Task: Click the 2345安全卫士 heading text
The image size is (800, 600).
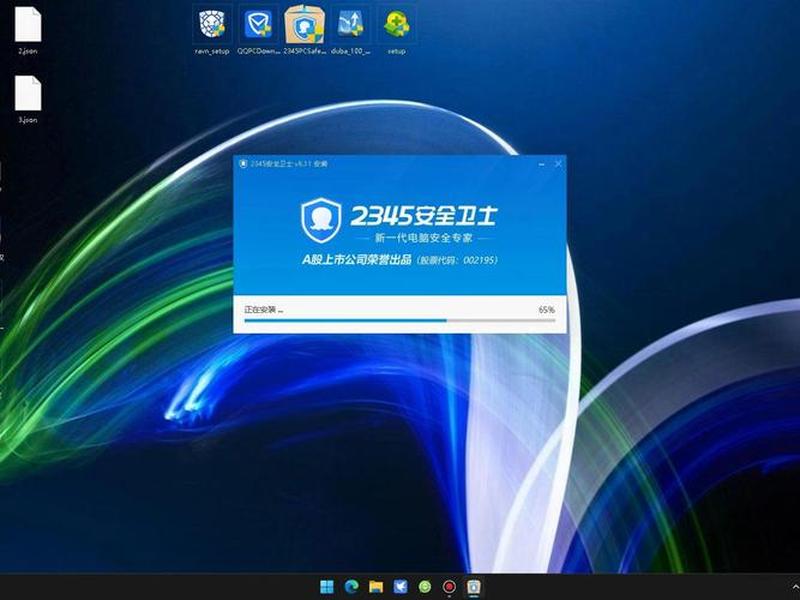Action: 423,216
